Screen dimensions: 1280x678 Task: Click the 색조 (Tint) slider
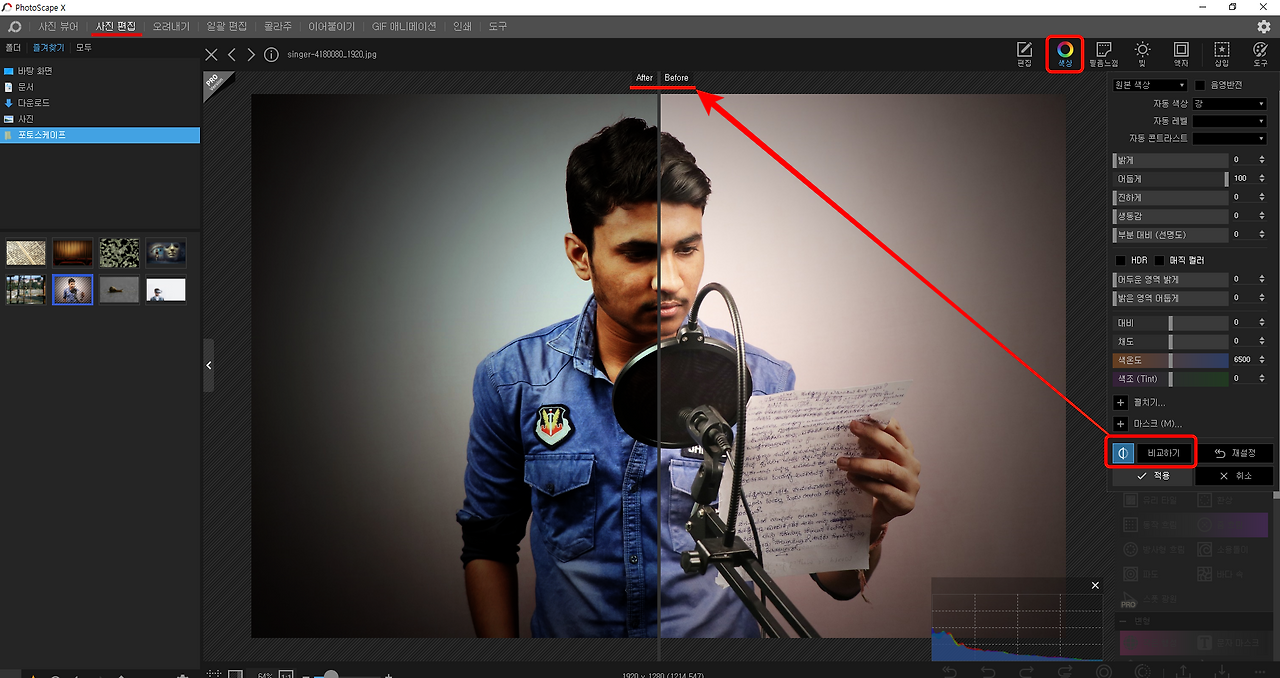[1170, 378]
